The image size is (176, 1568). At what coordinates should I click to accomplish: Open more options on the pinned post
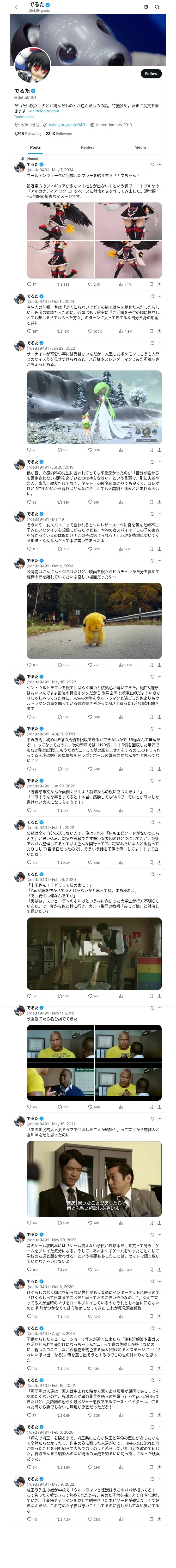160,164
